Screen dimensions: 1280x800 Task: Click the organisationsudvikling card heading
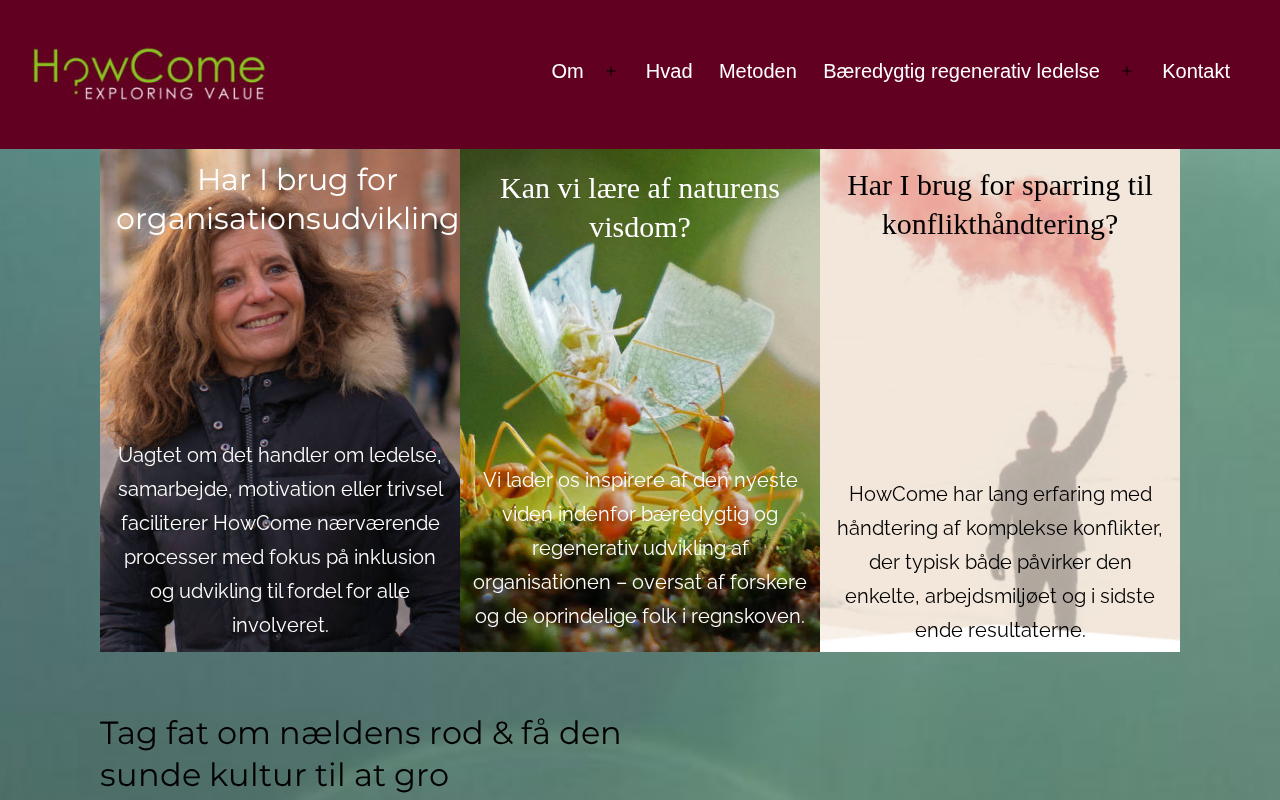[288, 199]
